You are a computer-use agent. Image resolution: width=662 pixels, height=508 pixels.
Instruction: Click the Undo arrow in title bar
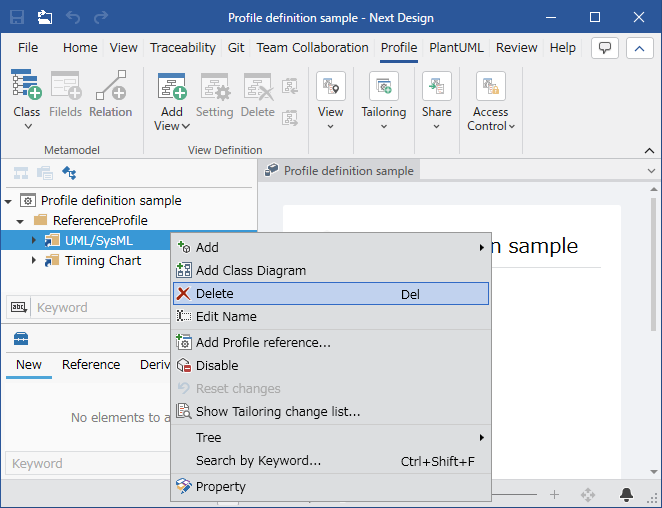[73, 17]
